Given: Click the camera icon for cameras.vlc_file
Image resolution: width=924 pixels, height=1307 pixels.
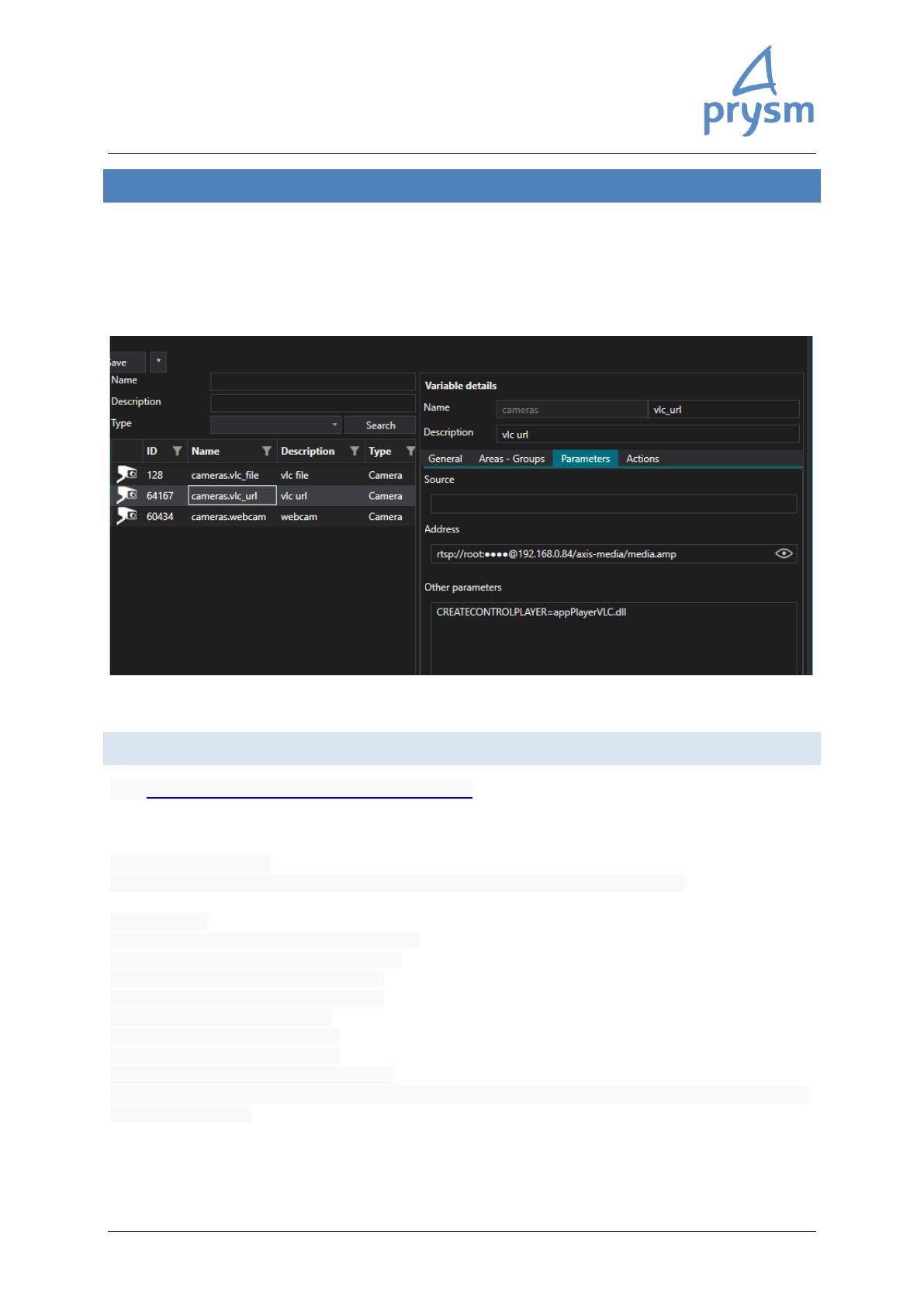Looking at the screenshot, I should click(126, 474).
